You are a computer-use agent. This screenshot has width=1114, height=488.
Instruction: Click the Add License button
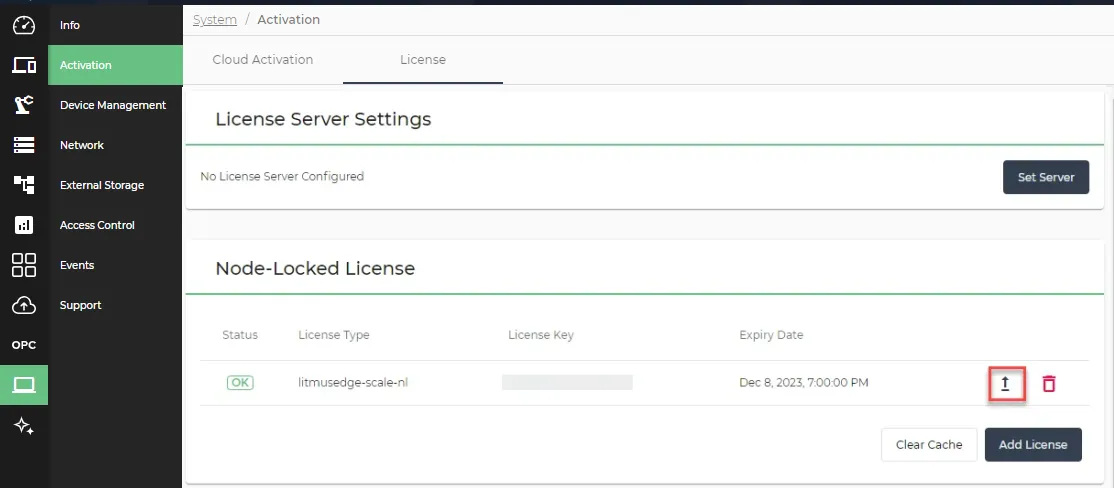[x=1033, y=445]
